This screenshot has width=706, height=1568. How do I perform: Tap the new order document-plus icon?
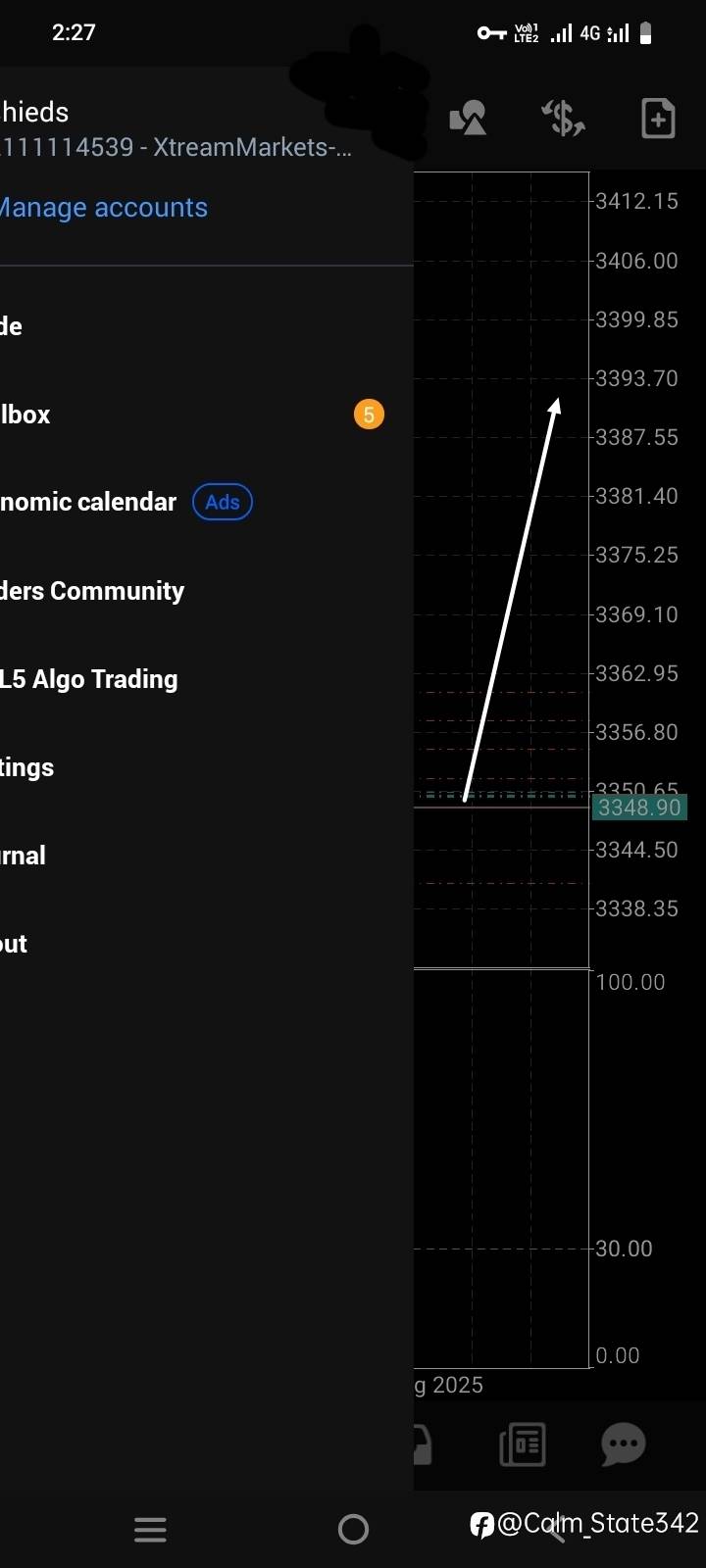click(658, 119)
